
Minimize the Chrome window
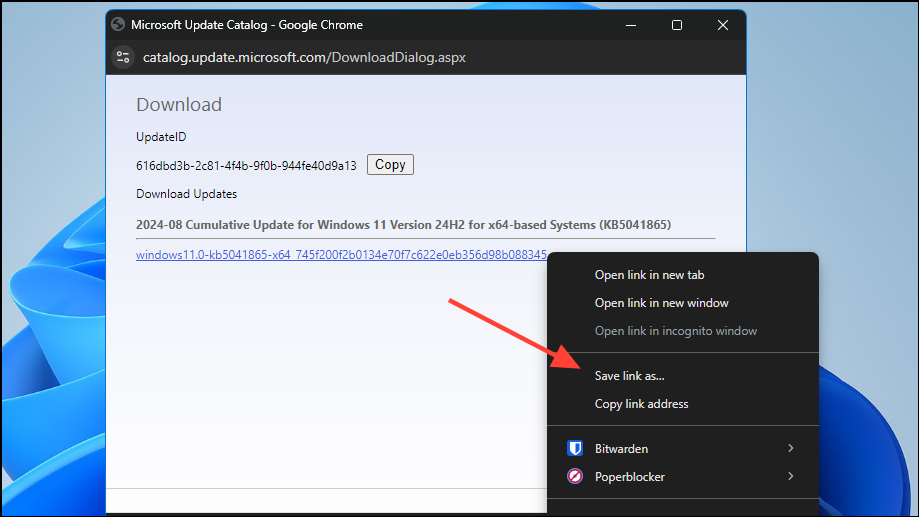click(631, 25)
